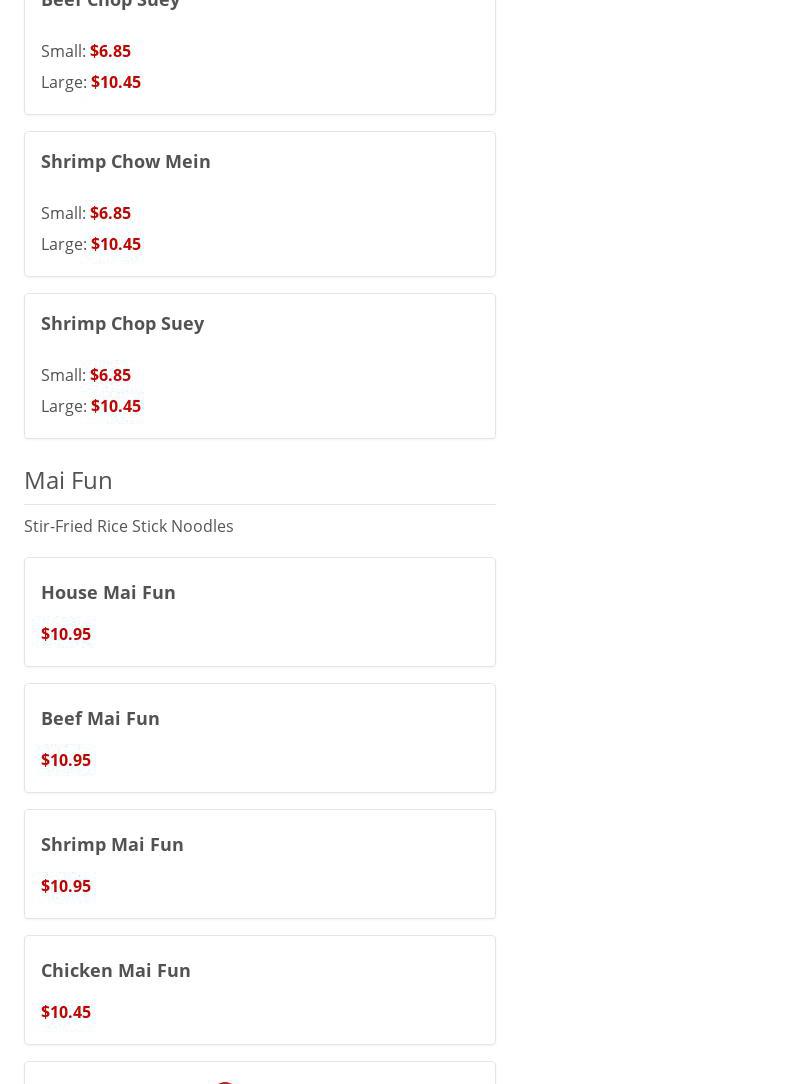Viewport: 785px width, 1084px height.
Task: Open the Shrimp Mai Fun item
Action: coord(112,844)
